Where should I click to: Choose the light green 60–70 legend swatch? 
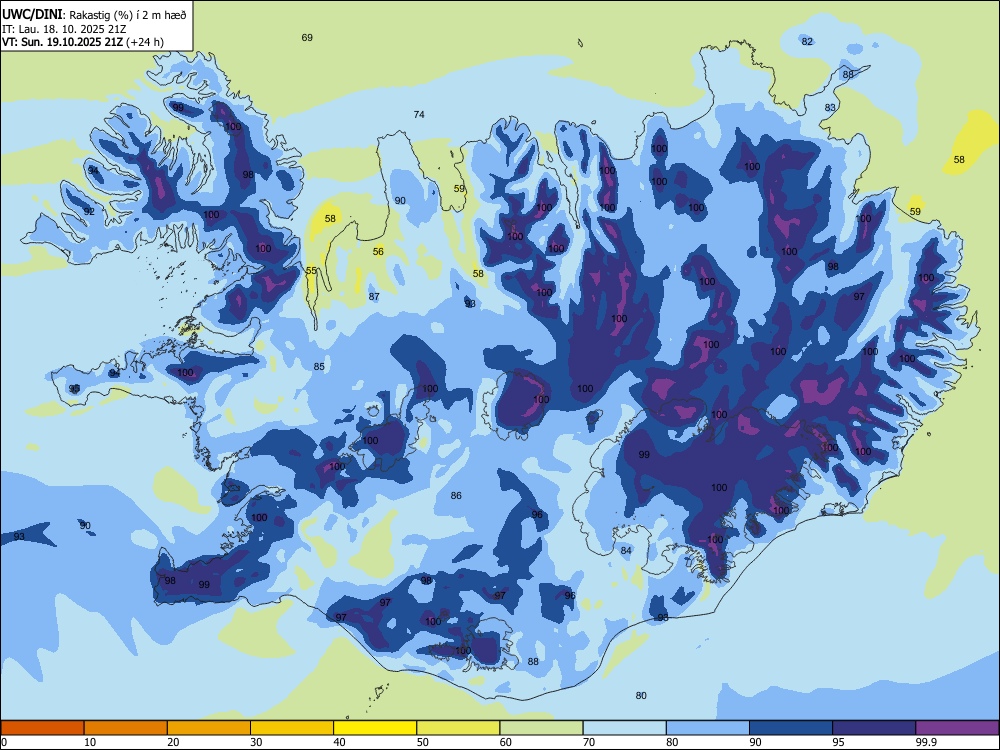(541, 728)
